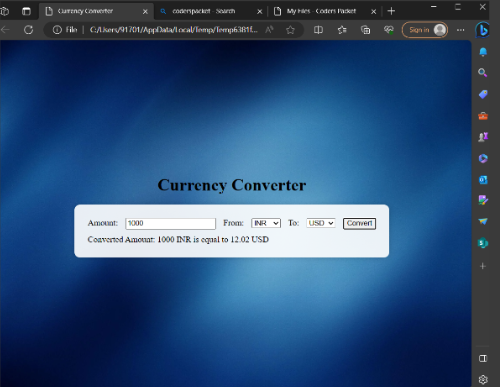Viewport: 500px width, 387px height.
Task: Click the file info icon in address bar
Action: [x=57, y=30]
